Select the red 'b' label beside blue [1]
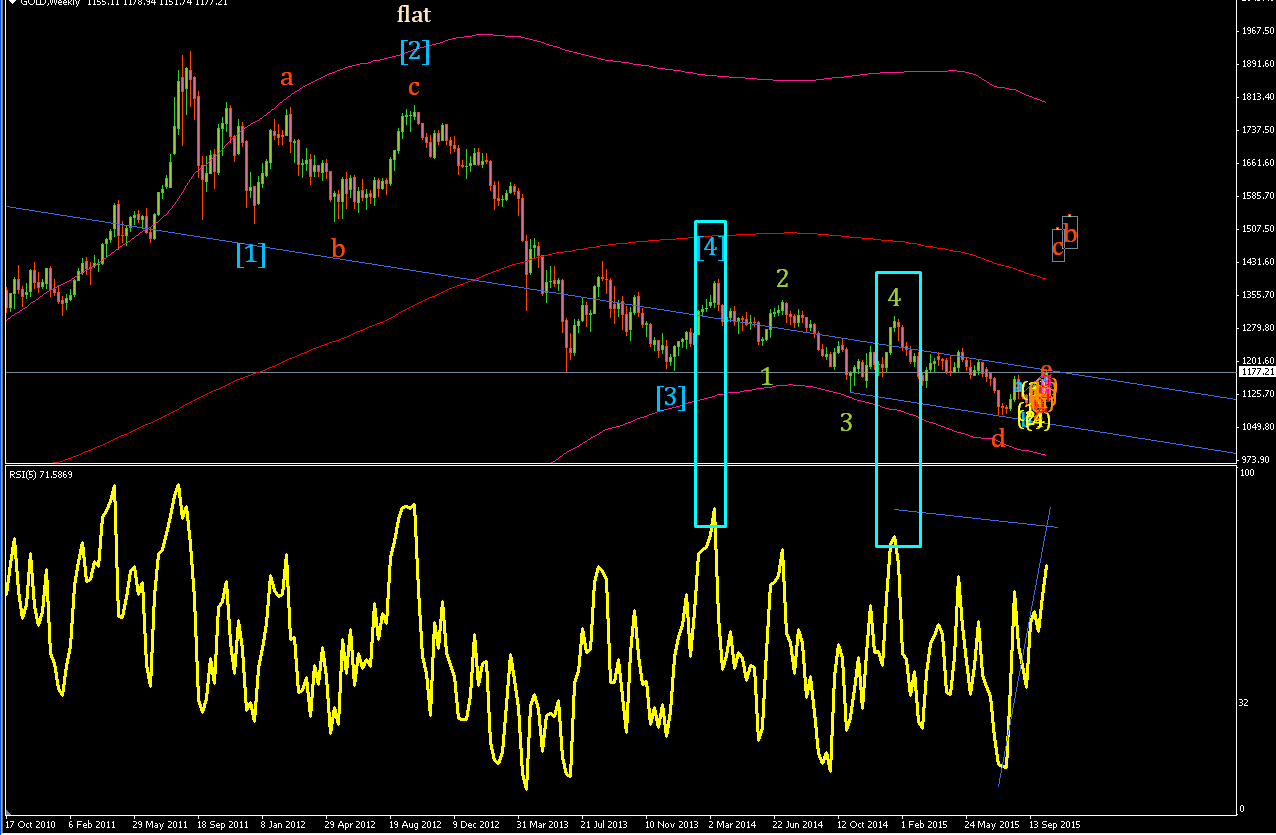The height and width of the screenshot is (835, 1276). (338, 248)
